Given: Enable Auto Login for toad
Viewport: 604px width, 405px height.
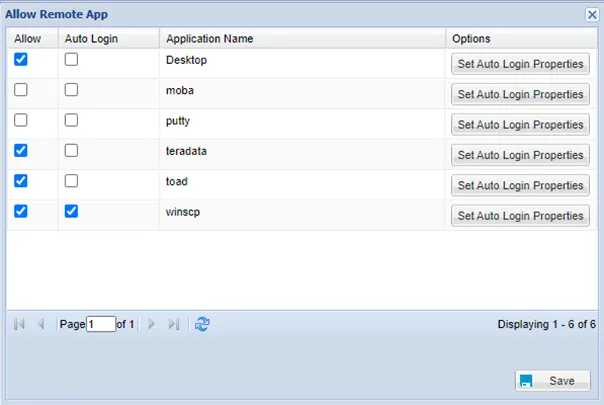Looking at the screenshot, I should point(71,181).
